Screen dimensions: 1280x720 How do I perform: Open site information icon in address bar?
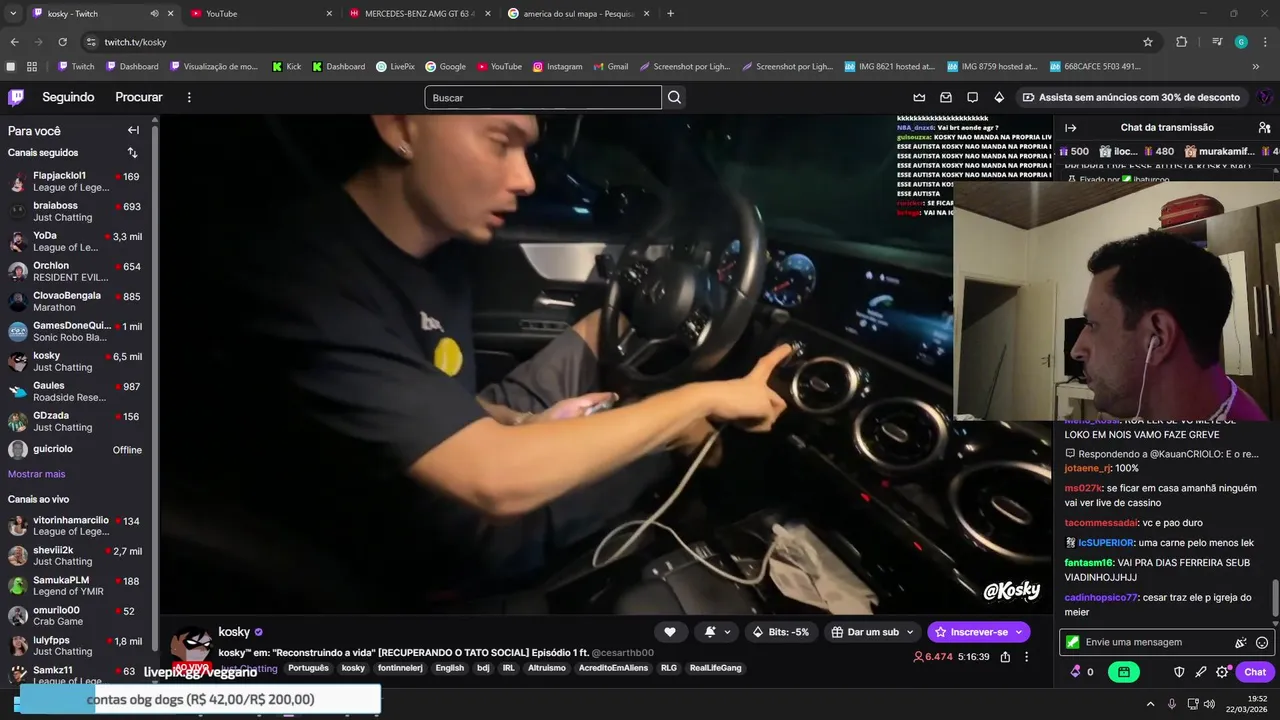click(x=91, y=42)
